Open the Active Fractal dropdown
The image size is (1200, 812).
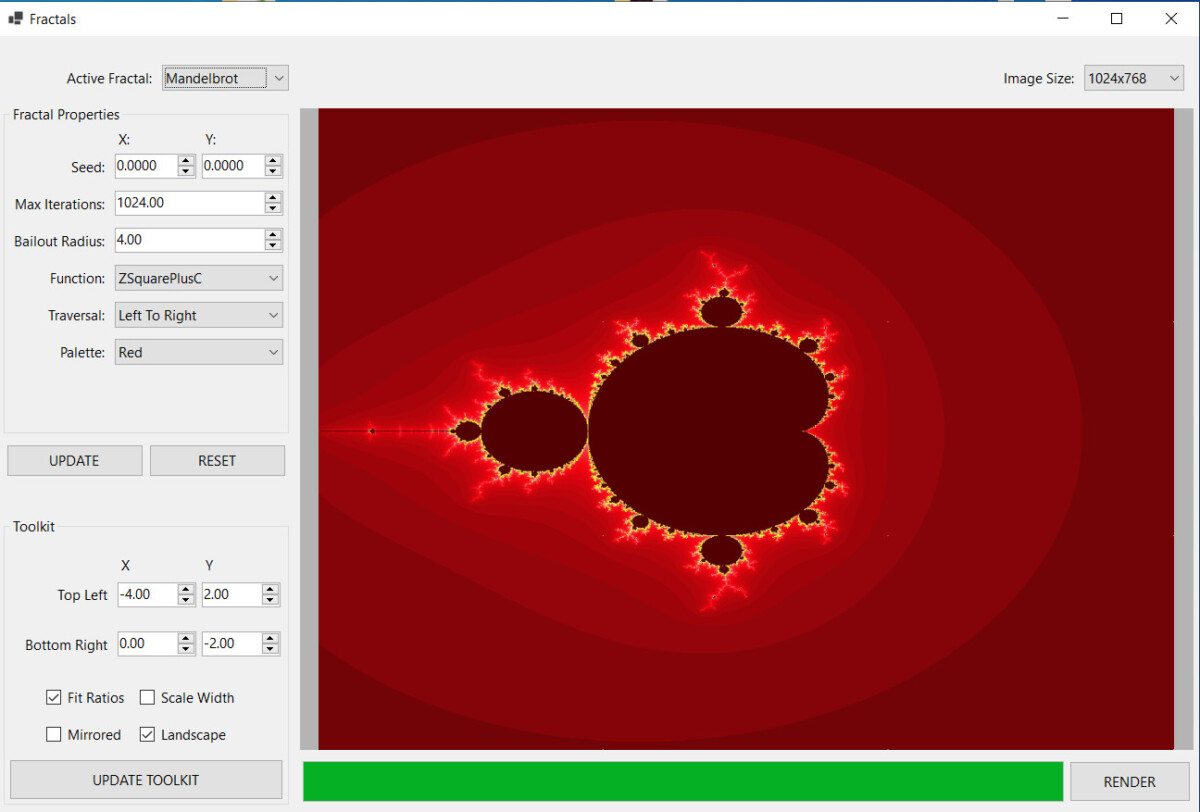pyautogui.click(x=225, y=78)
